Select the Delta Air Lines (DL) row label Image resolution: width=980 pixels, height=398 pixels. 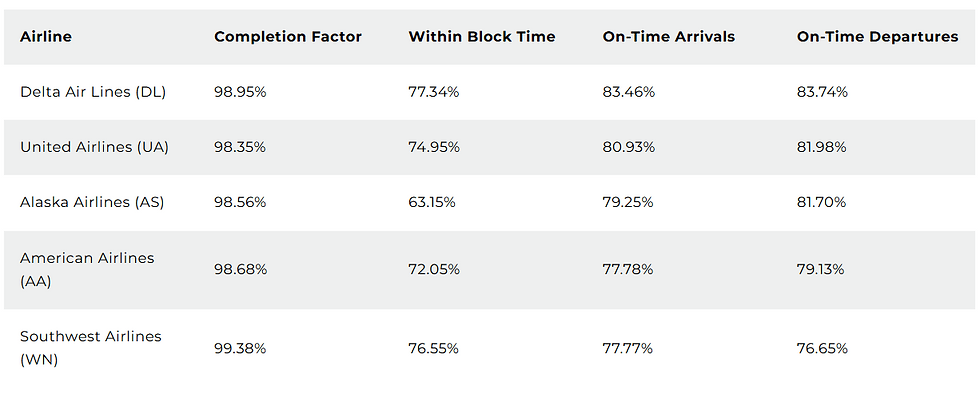click(x=93, y=92)
